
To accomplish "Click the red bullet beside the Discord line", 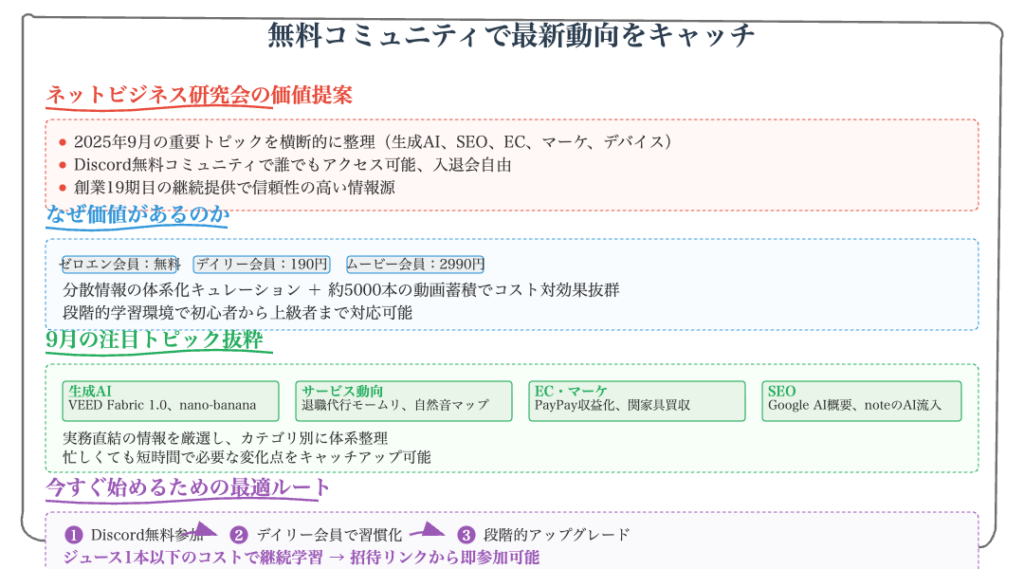I will point(63,165).
